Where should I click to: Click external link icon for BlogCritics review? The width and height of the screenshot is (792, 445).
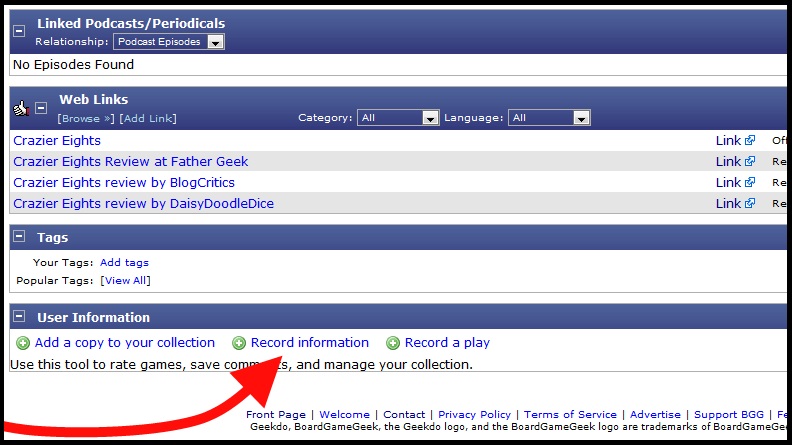point(749,183)
